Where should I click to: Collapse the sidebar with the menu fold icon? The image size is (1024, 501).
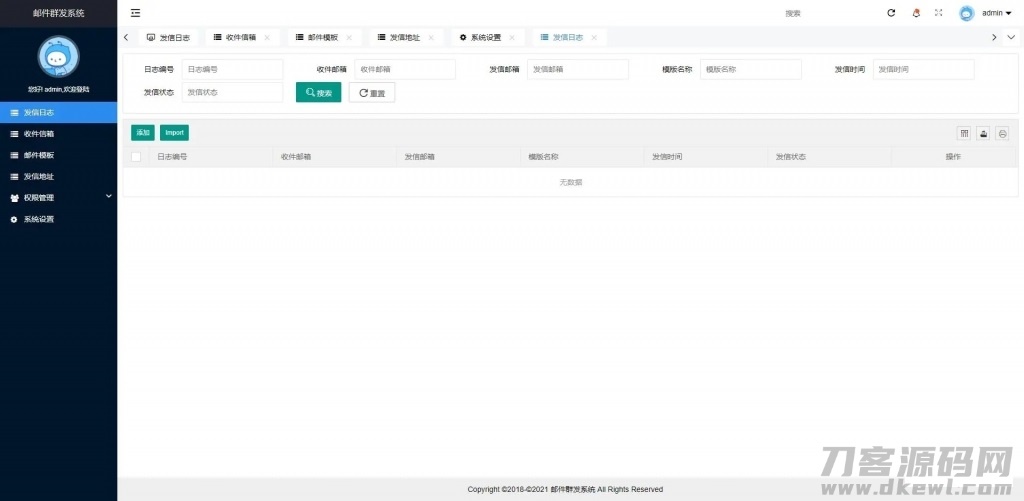pos(135,13)
